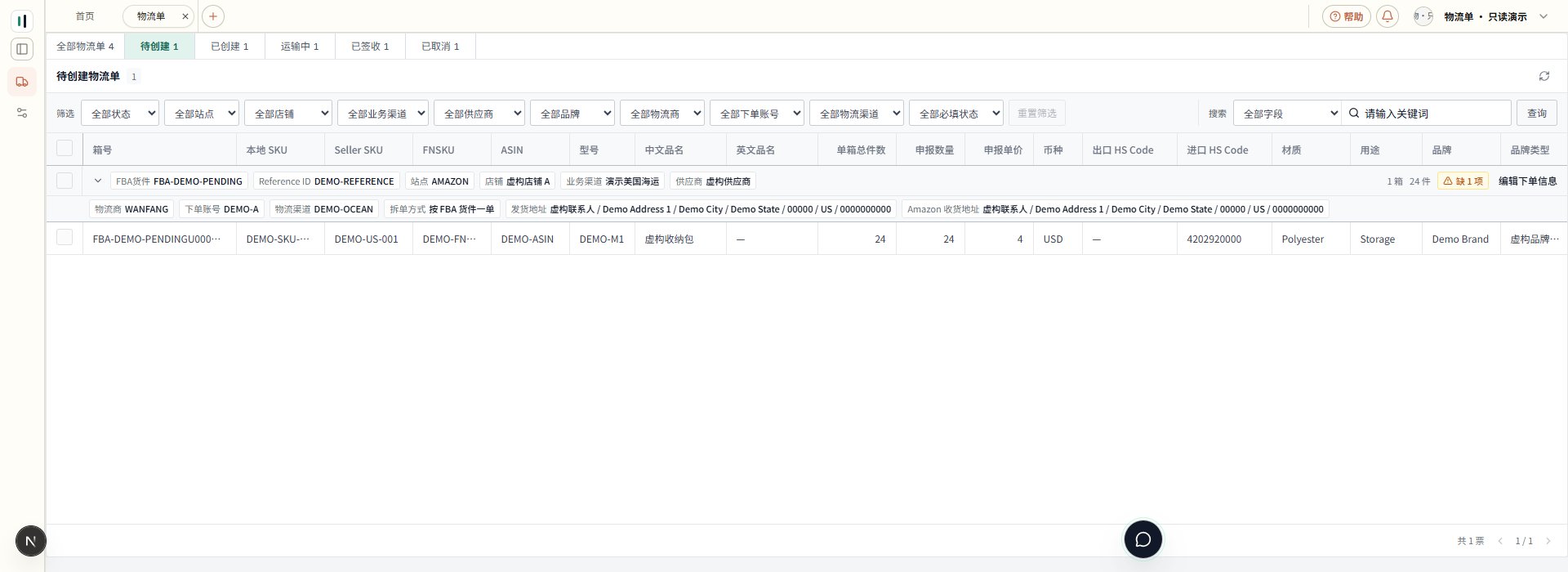1568x572 pixels.
Task: Open the 全部供应商 filter dropdown
Action: 479,114
